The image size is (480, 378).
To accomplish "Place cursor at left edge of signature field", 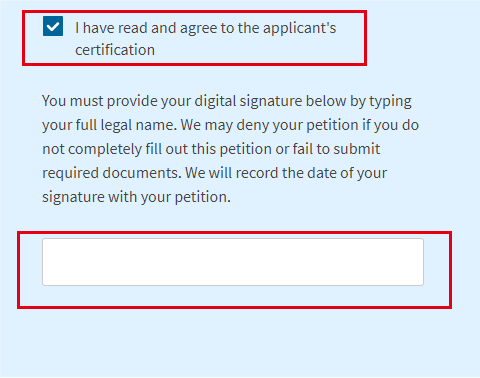I will [x=47, y=262].
